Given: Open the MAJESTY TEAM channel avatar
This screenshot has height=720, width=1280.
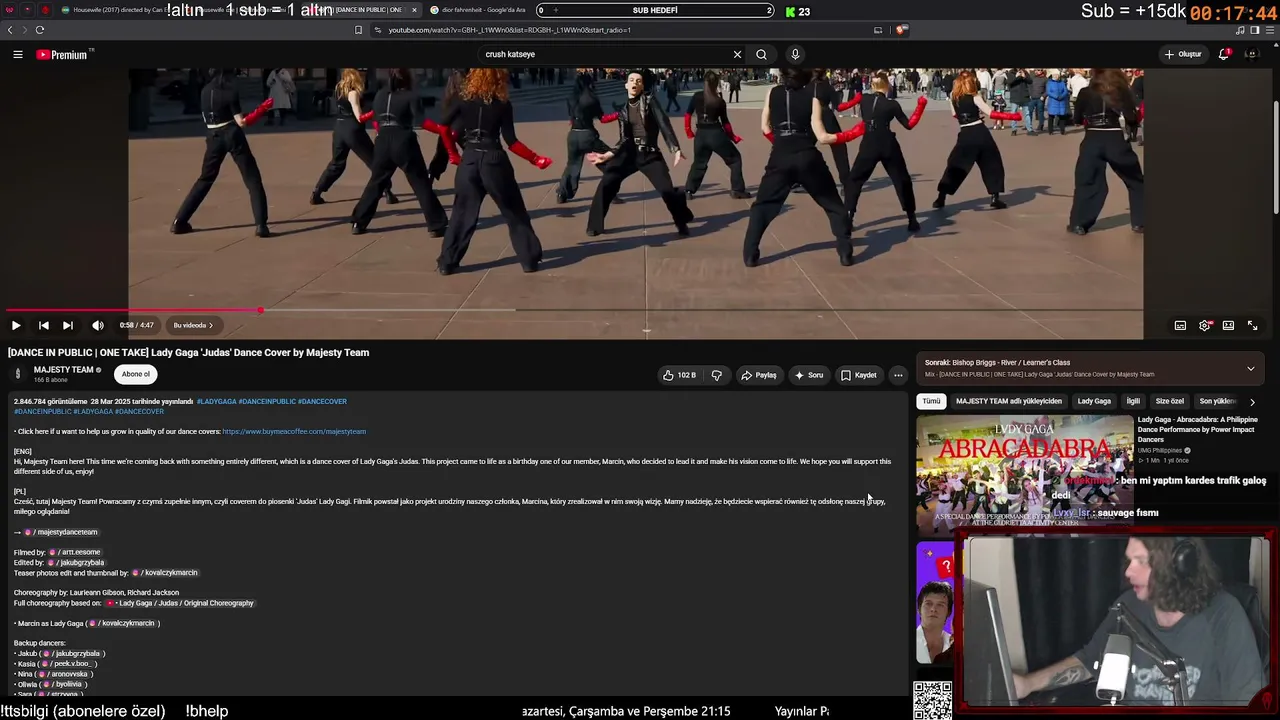Looking at the screenshot, I should pyautogui.click(x=17, y=374).
